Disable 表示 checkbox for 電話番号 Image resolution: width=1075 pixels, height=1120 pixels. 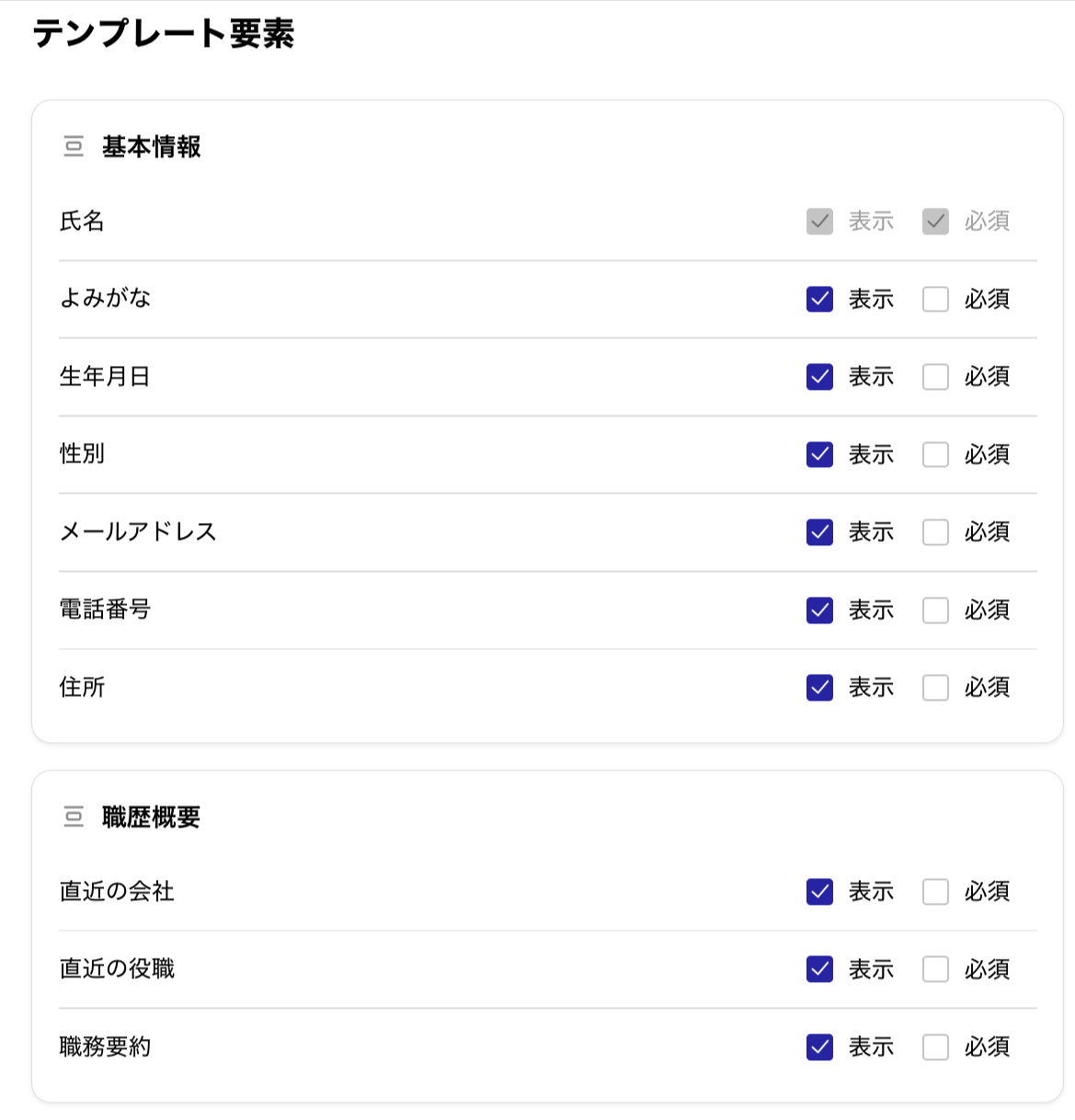819,610
